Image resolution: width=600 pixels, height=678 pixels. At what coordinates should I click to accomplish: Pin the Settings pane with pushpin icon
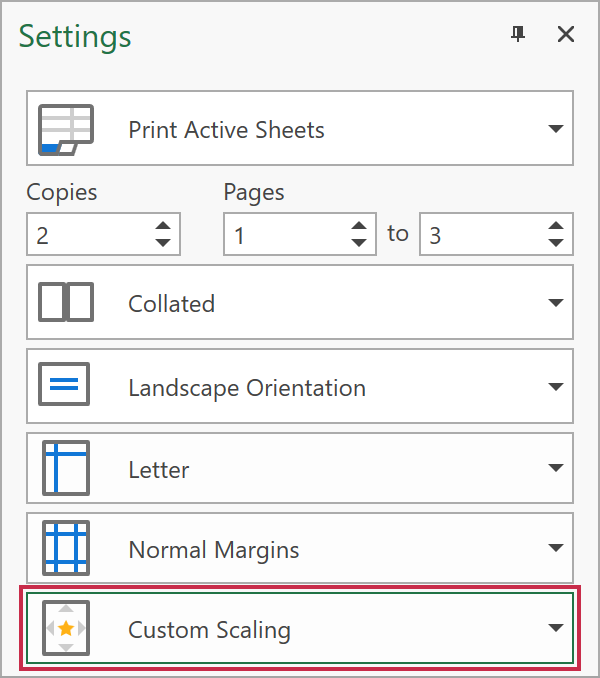(x=517, y=35)
